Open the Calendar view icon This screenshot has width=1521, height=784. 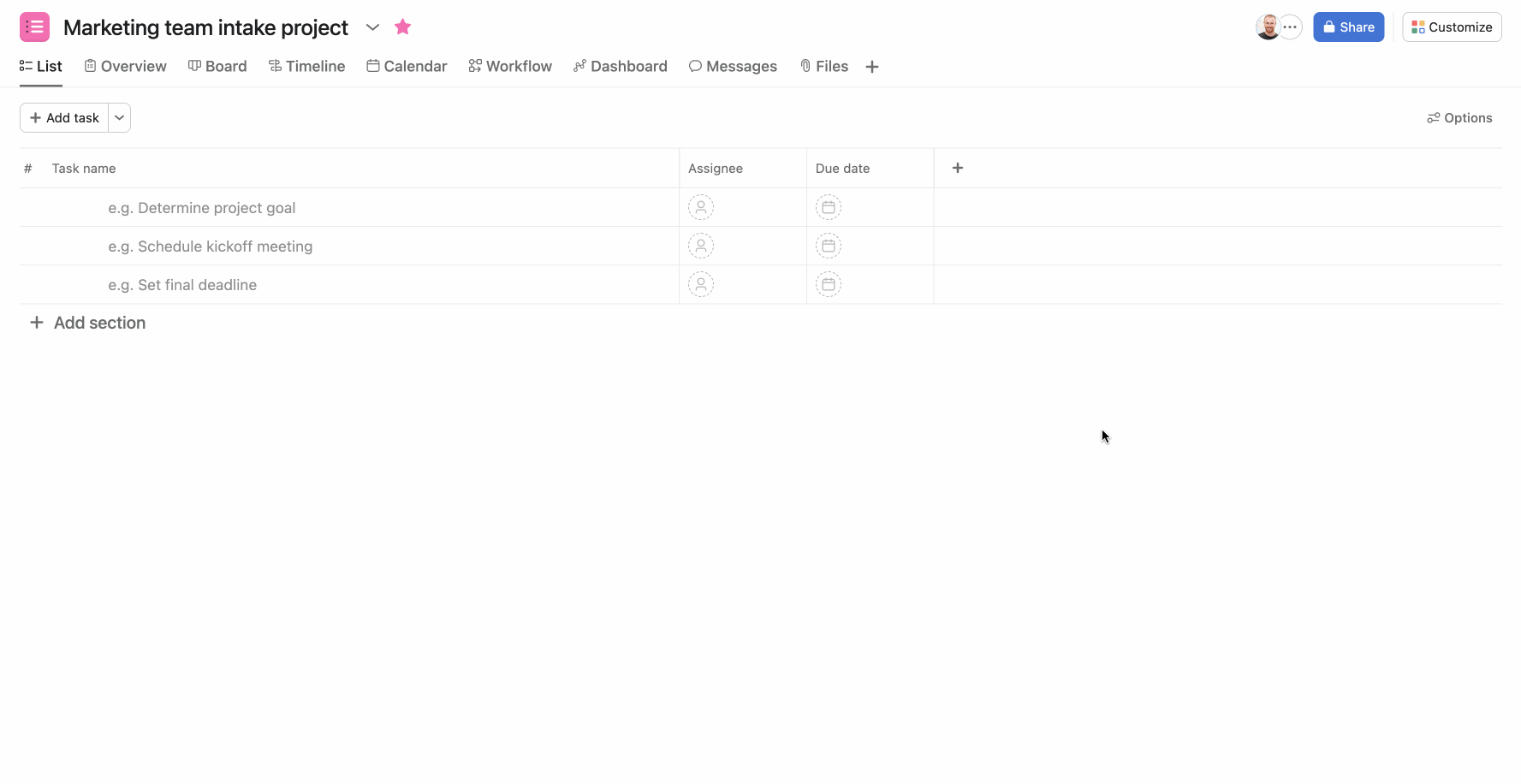click(372, 66)
